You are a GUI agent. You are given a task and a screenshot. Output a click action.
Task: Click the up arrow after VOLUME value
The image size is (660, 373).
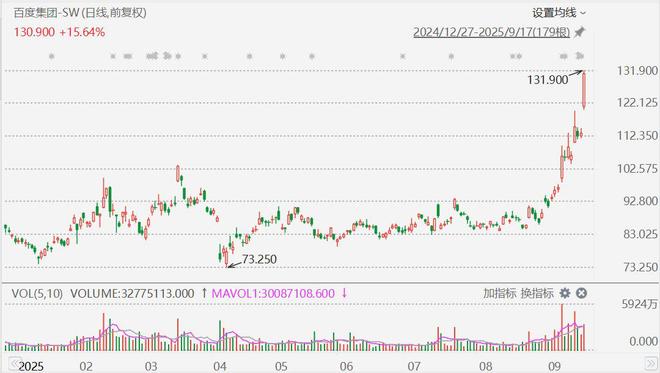204,293
